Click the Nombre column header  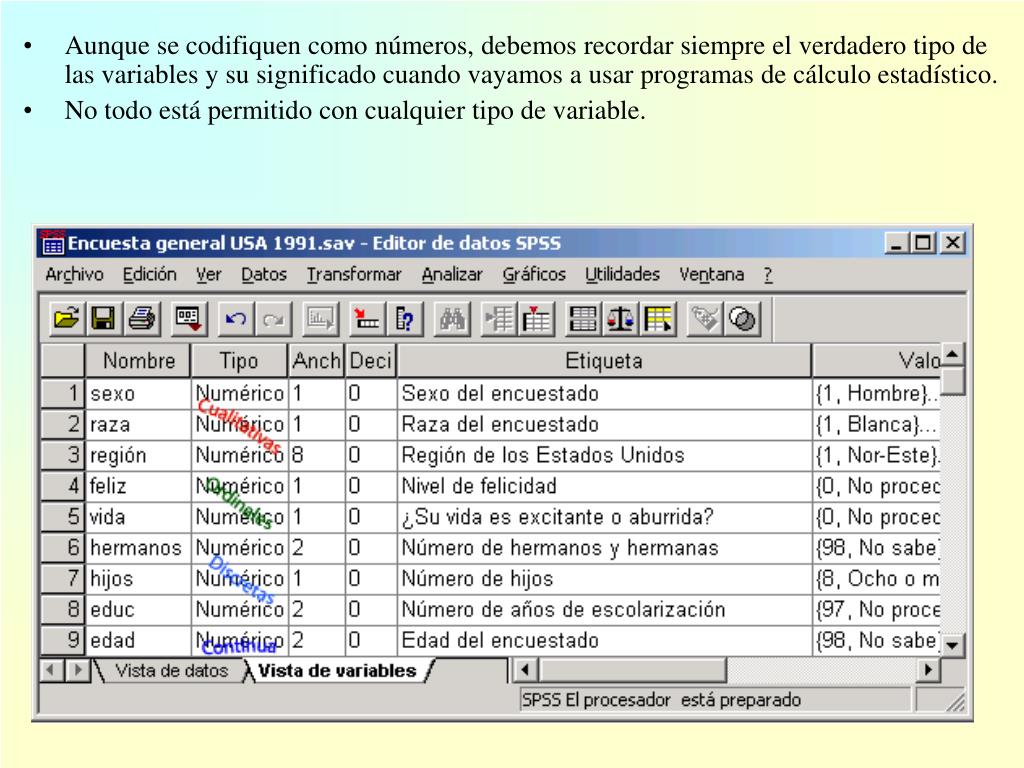pos(138,360)
